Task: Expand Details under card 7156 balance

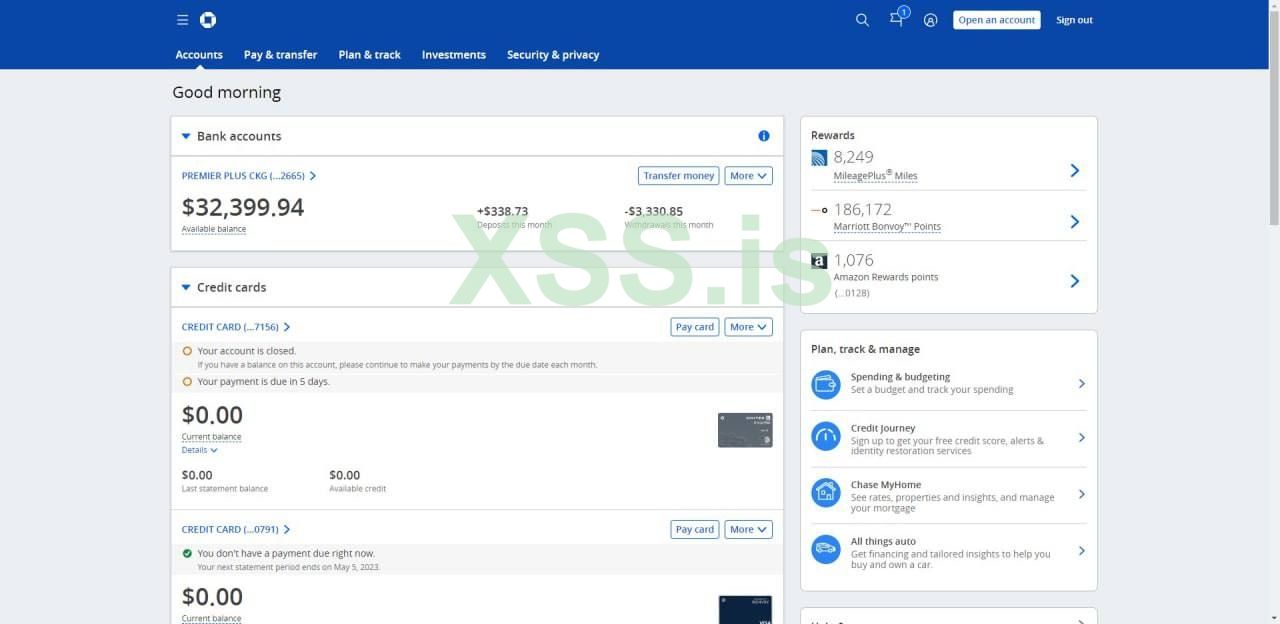Action: click(x=200, y=450)
